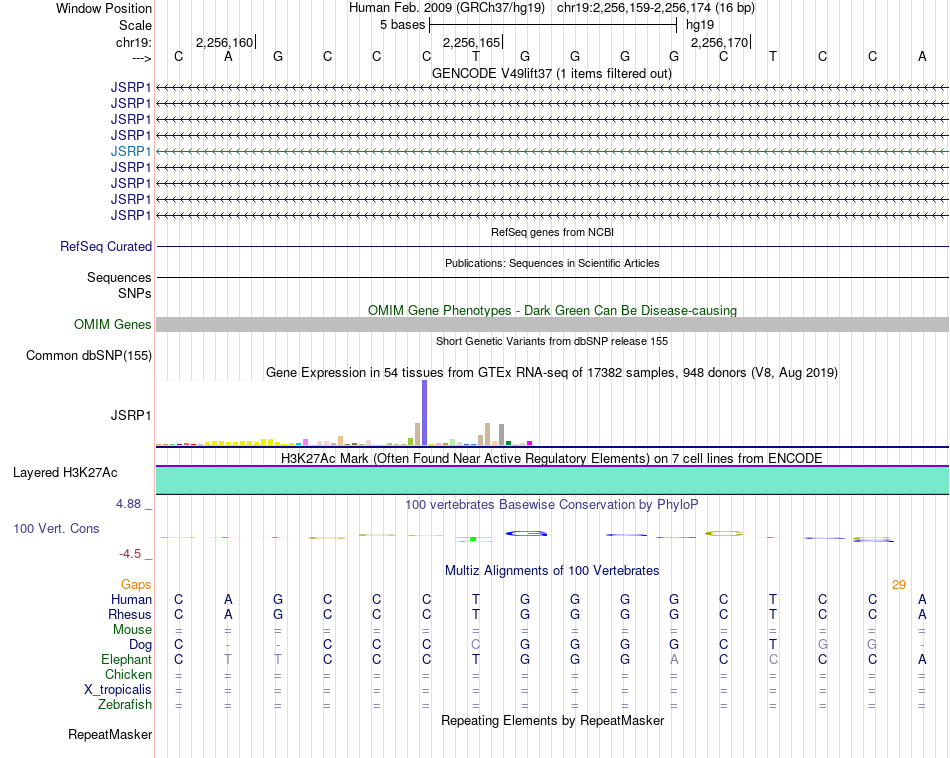Viewport: 950px width, 758px height.
Task: Click the orange Gaps row label
Action: (x=136, y=584)
